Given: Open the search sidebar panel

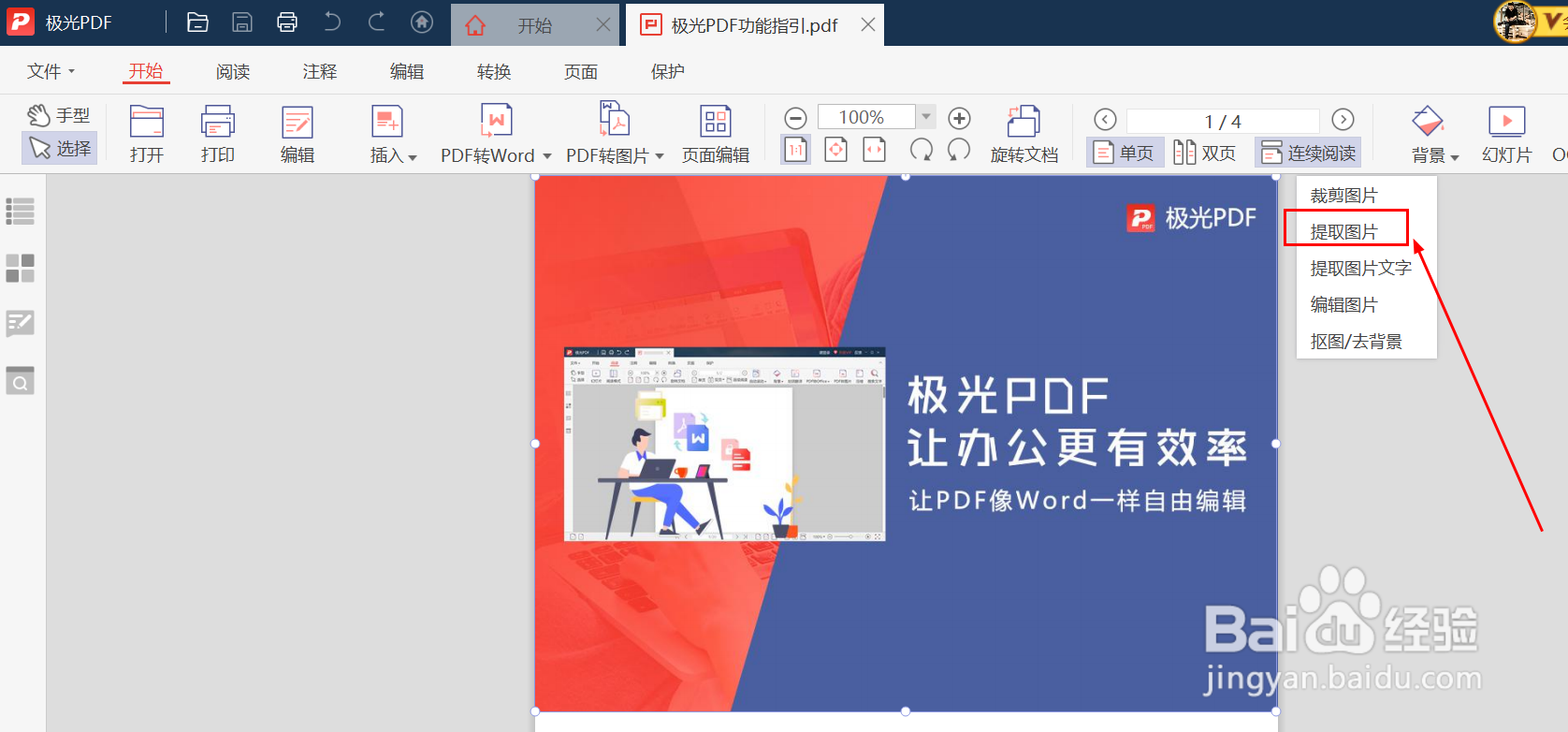Looking at the screenshot, I should click(21, 381).
